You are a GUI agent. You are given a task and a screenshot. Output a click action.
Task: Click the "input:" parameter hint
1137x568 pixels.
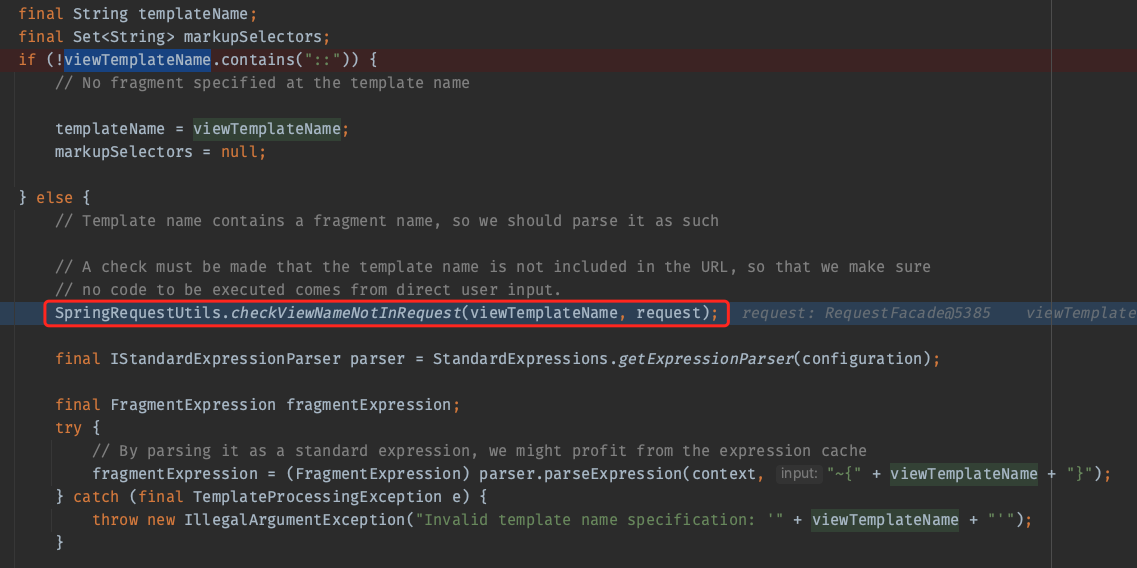click(x=799, y=474)
